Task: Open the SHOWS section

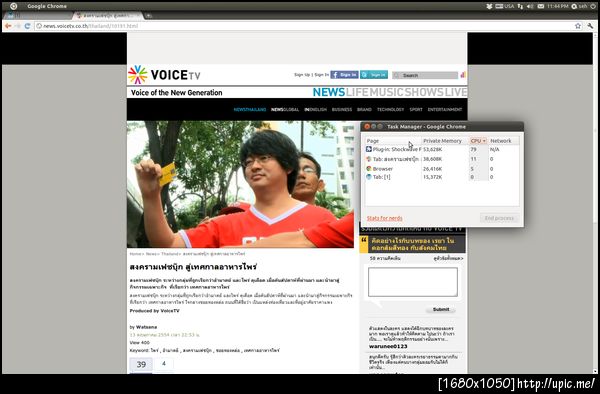Action: [424, 92]
